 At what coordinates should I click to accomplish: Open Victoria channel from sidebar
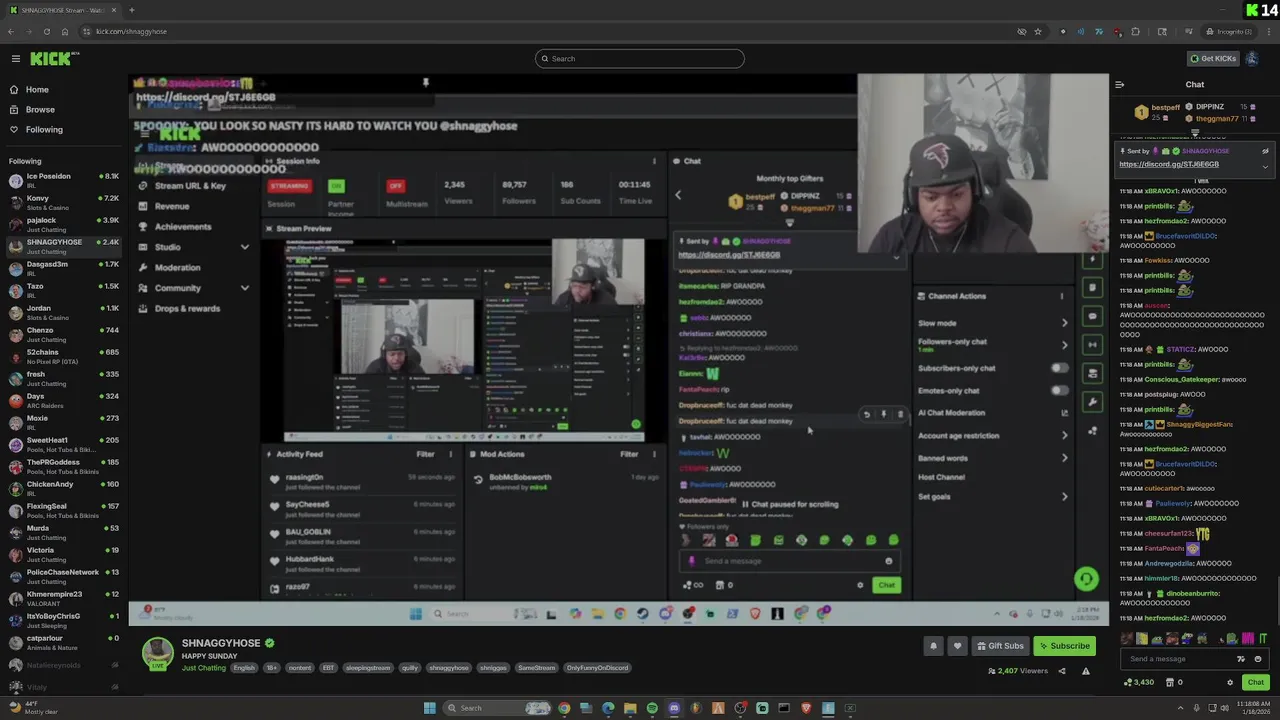[x=62, y=555]
